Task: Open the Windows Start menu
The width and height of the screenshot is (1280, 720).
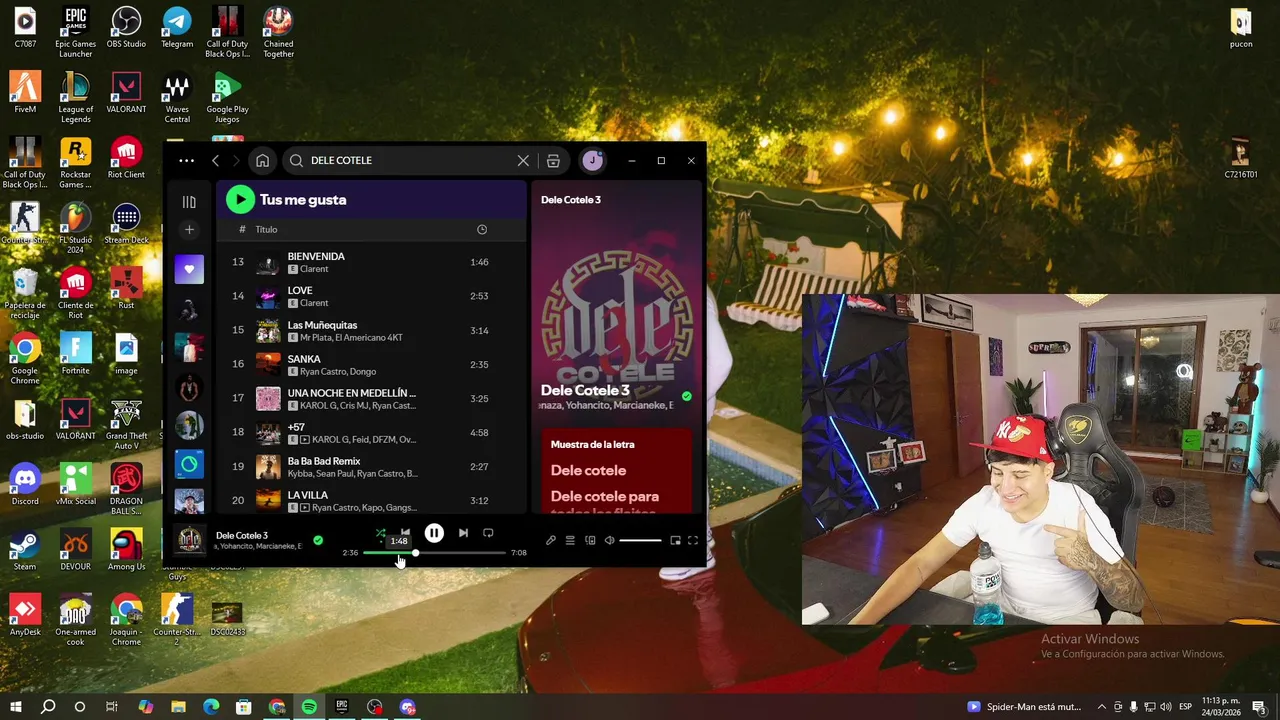Action: [16, 707]
